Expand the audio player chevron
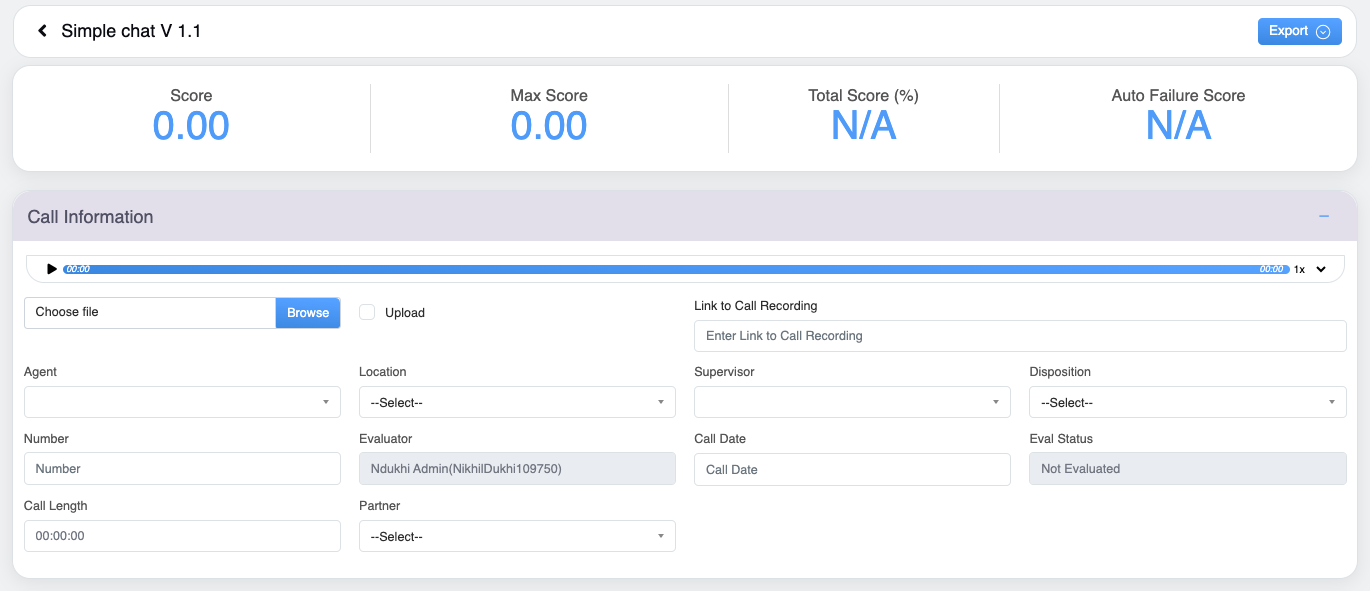 coord(1320,269)
